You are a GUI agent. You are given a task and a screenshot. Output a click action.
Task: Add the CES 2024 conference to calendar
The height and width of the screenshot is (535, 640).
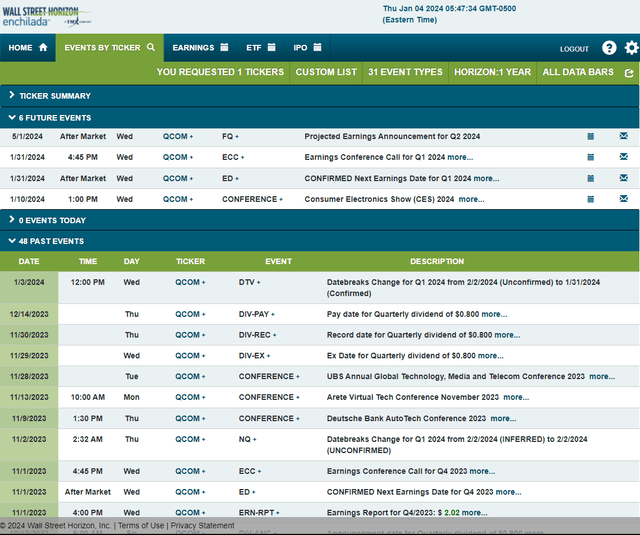(590, 199)
